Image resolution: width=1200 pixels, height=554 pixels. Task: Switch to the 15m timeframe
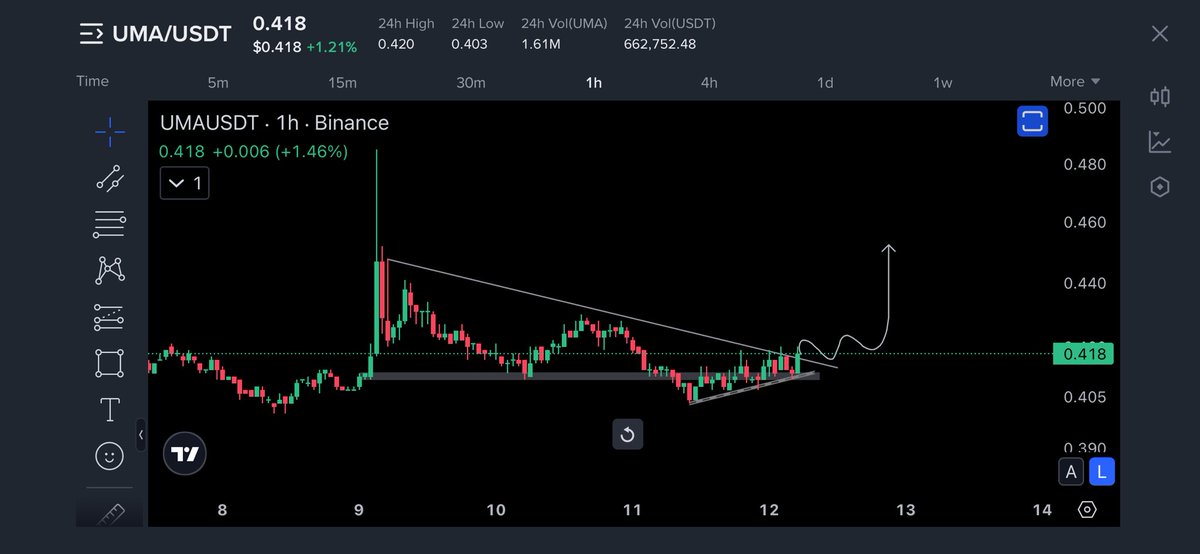tap(342, 83)
